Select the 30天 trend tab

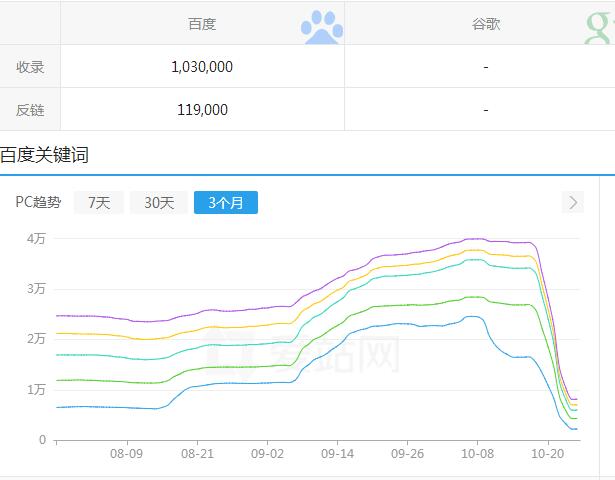tap(159, 203)
